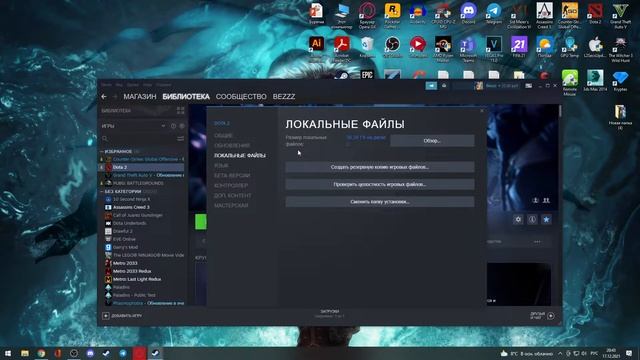Open Microsoft Teams desktop shortcut

468,48
